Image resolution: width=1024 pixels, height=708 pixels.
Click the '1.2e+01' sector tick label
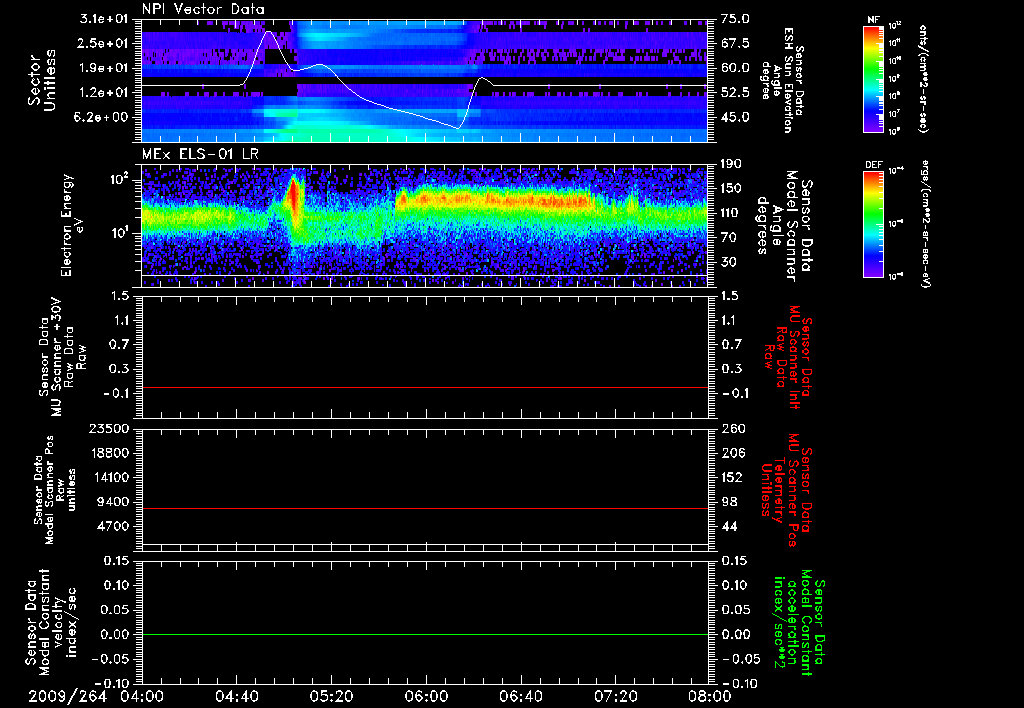(x=104, y=93)
